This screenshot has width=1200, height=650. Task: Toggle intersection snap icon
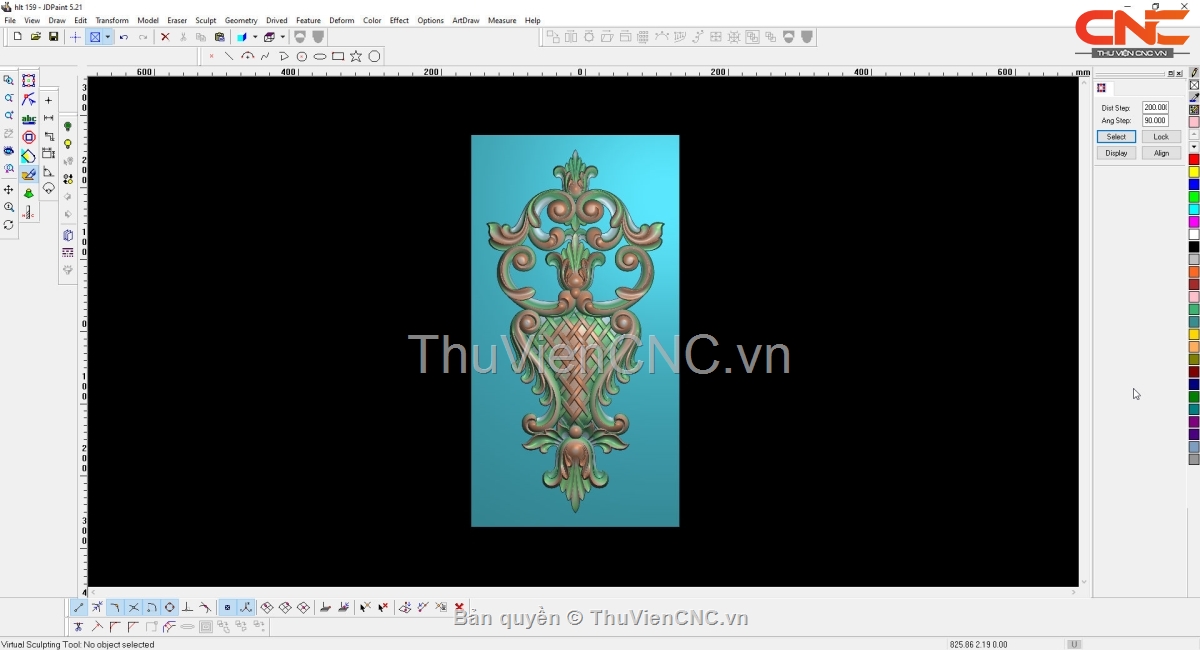pyautogui.click(x=133, y=607)
